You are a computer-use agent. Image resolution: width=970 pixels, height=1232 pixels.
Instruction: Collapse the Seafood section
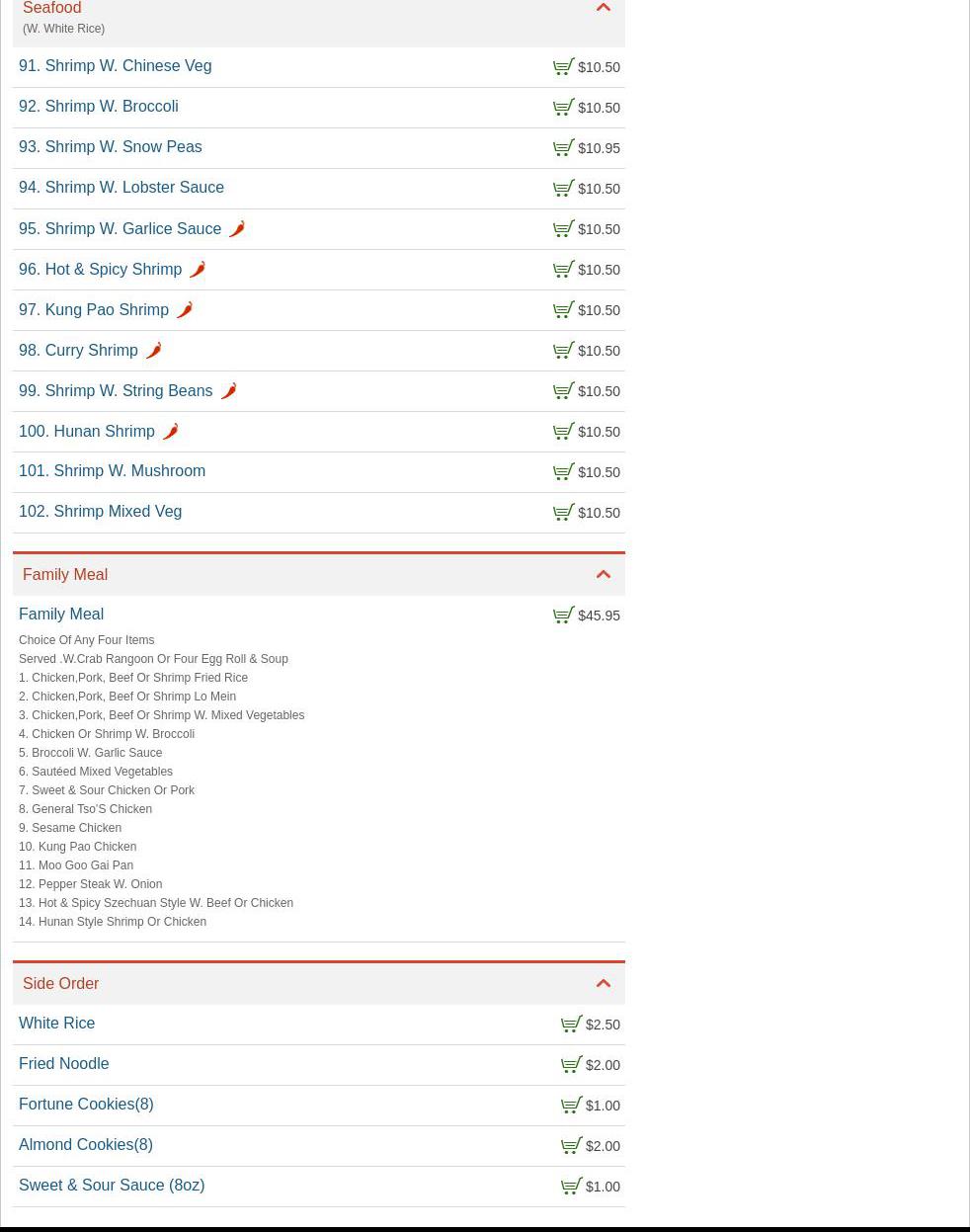point(603,8)
